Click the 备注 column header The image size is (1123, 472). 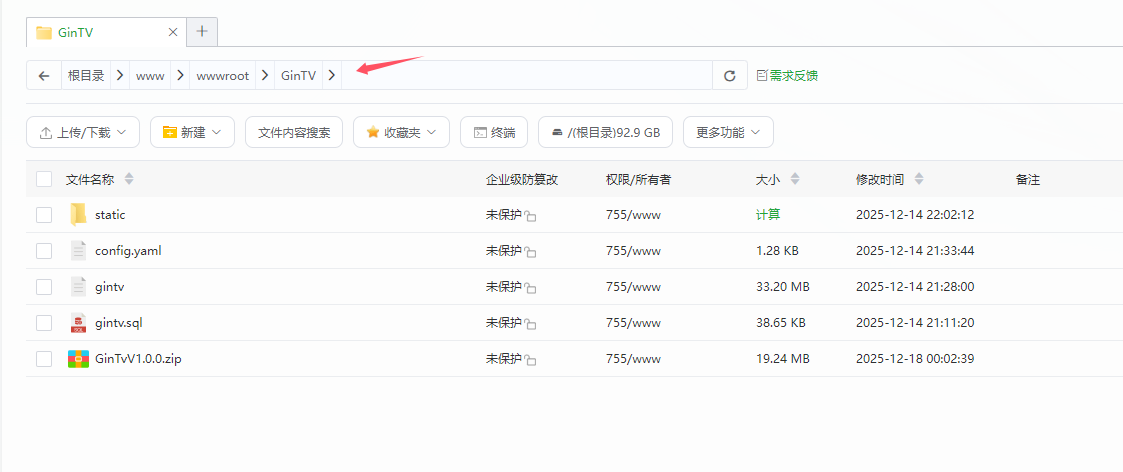coord(1028,180)
